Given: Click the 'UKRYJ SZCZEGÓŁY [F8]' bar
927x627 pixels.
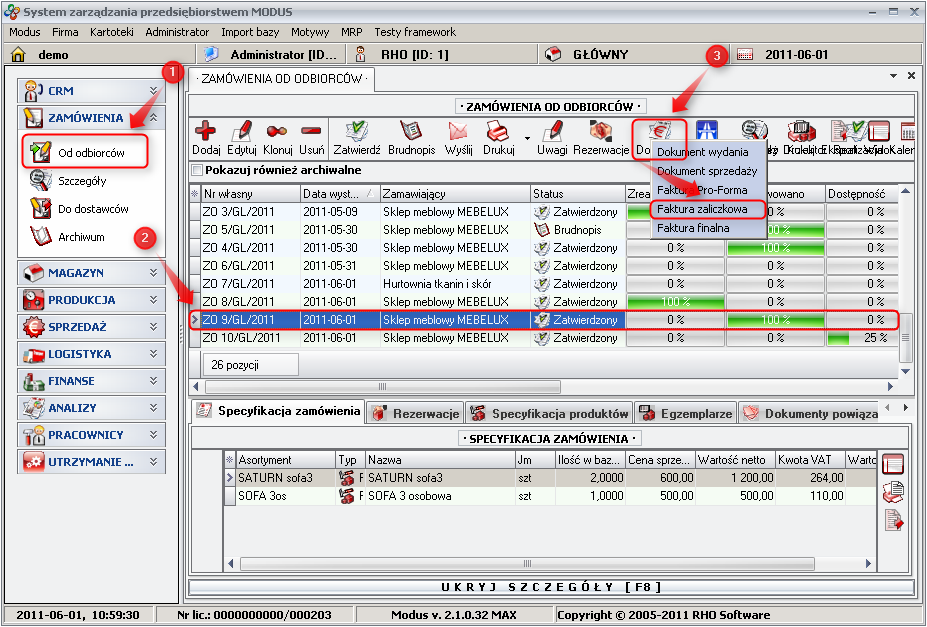Looking at the screenshot, I should 552,586.
